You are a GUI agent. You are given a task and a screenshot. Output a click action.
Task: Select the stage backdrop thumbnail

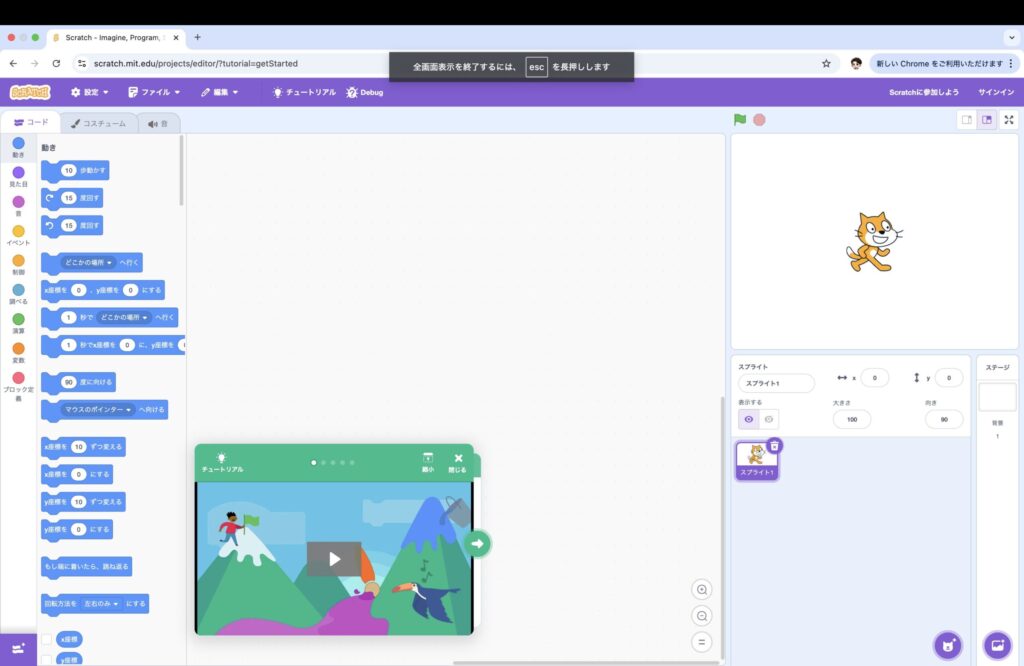pyautogui.click(x=997, y=397)
